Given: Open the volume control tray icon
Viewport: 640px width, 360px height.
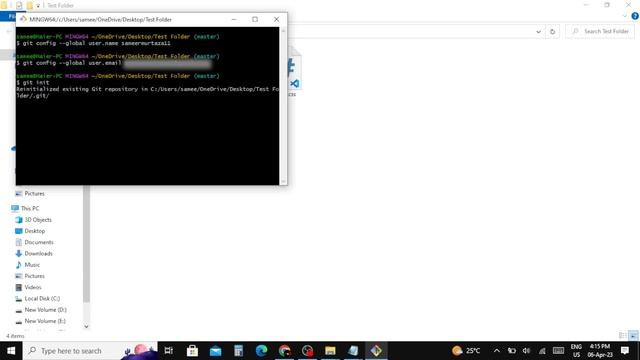Looking at the screenshot, I should coord(527,351).
